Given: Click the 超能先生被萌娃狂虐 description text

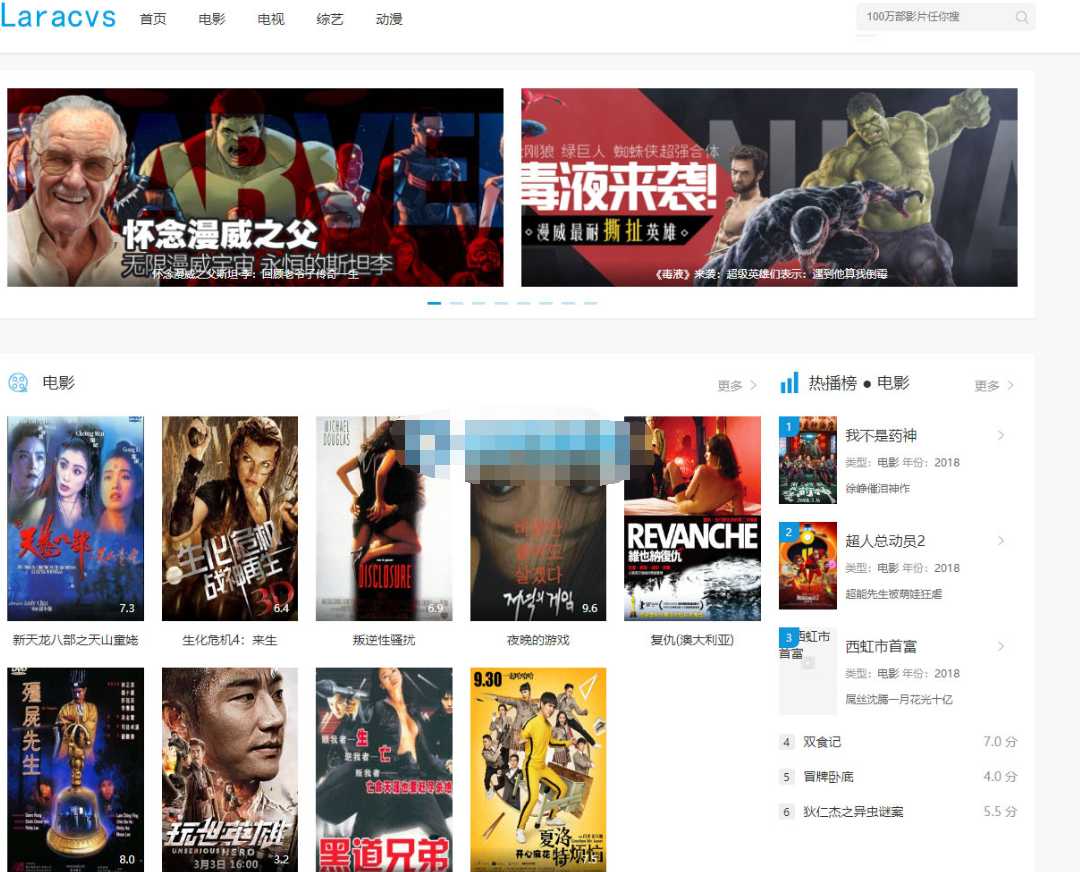Looking at the screenshot, I should tap(893, 594).
